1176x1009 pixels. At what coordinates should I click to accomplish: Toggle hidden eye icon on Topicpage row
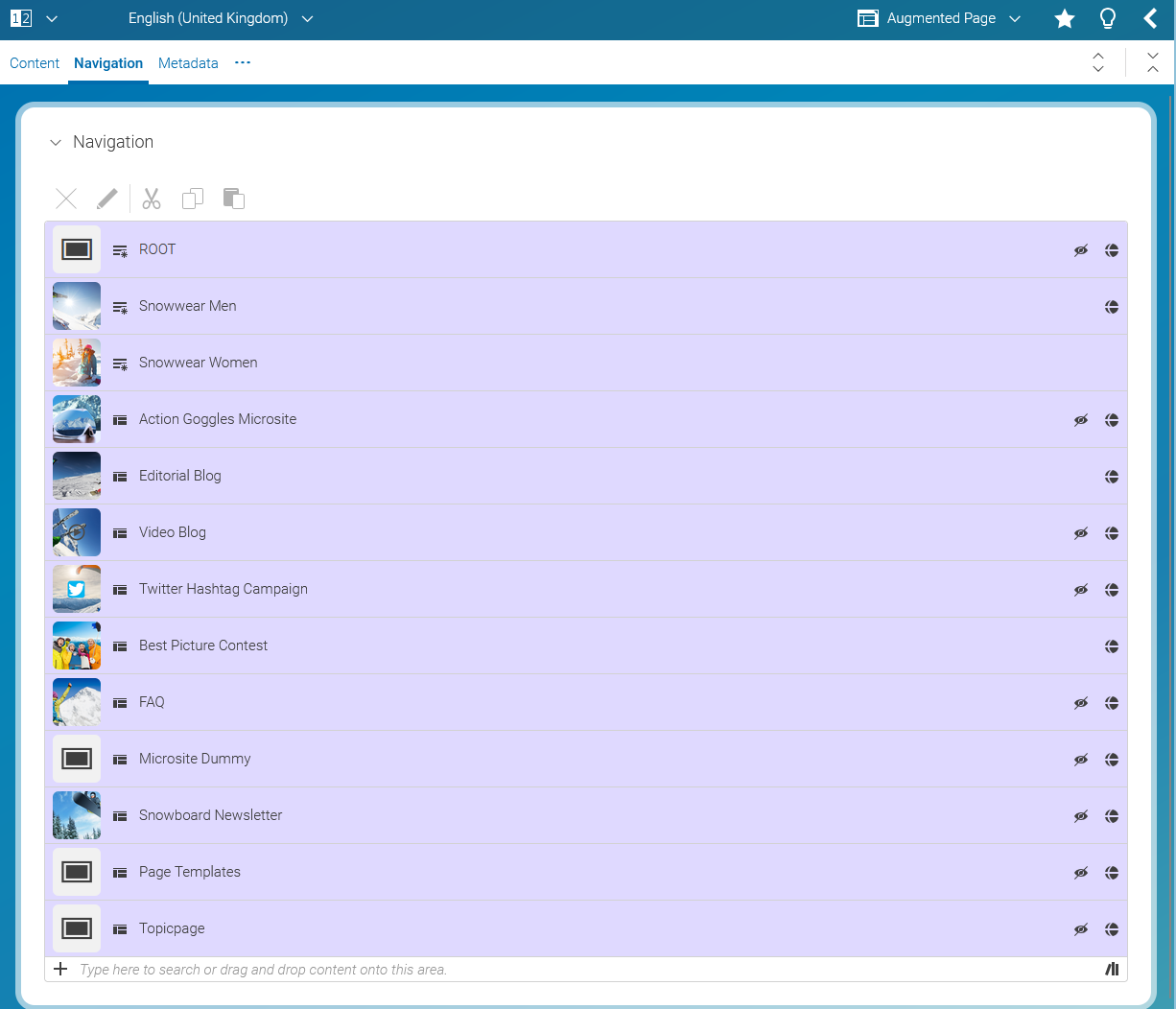tap(1081, 929)
